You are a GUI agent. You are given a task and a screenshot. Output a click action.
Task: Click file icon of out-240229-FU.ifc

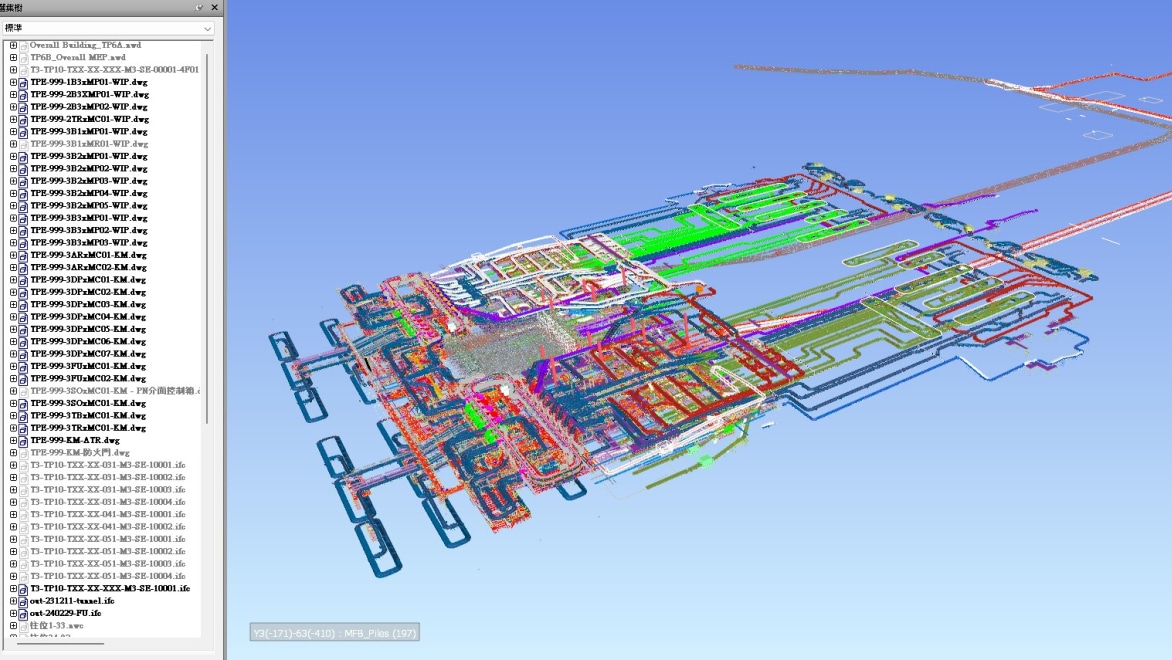click(x=23, y=613)
